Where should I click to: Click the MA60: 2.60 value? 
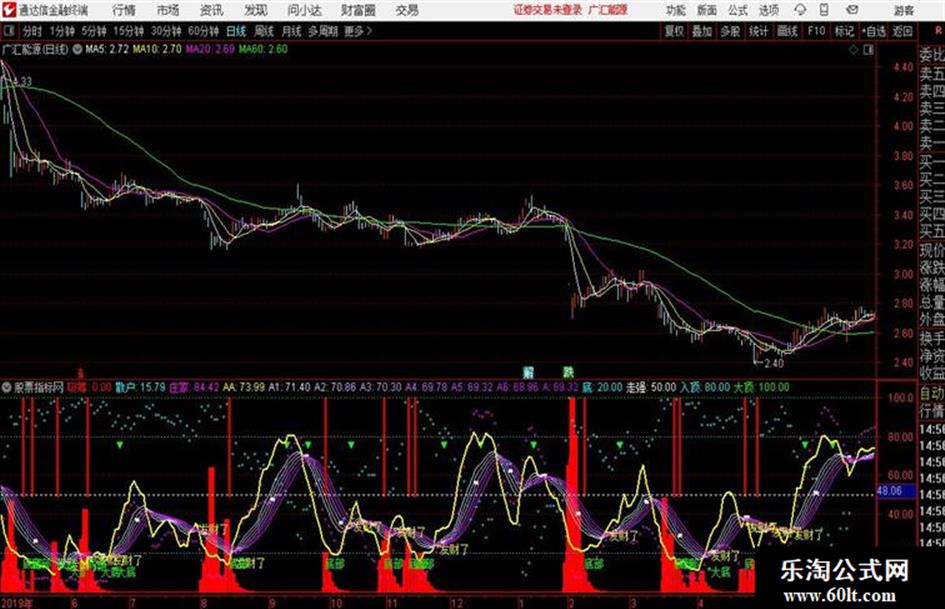pos(263,49)
